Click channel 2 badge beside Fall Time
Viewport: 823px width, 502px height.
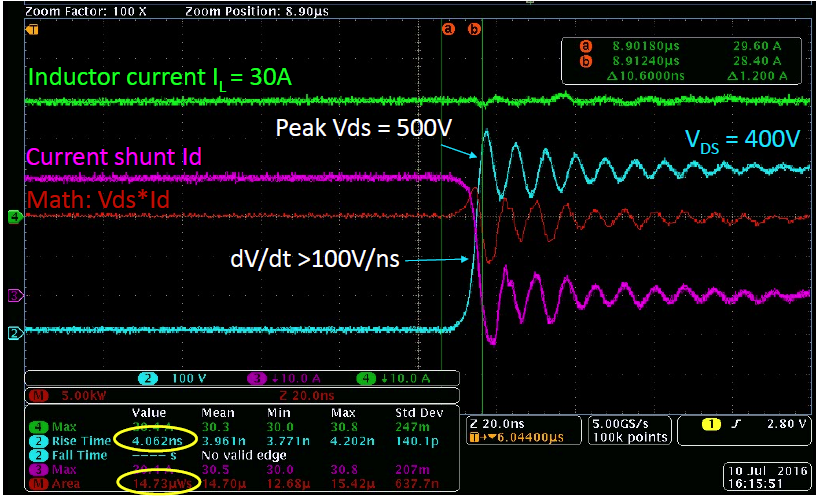coord(38,455)
